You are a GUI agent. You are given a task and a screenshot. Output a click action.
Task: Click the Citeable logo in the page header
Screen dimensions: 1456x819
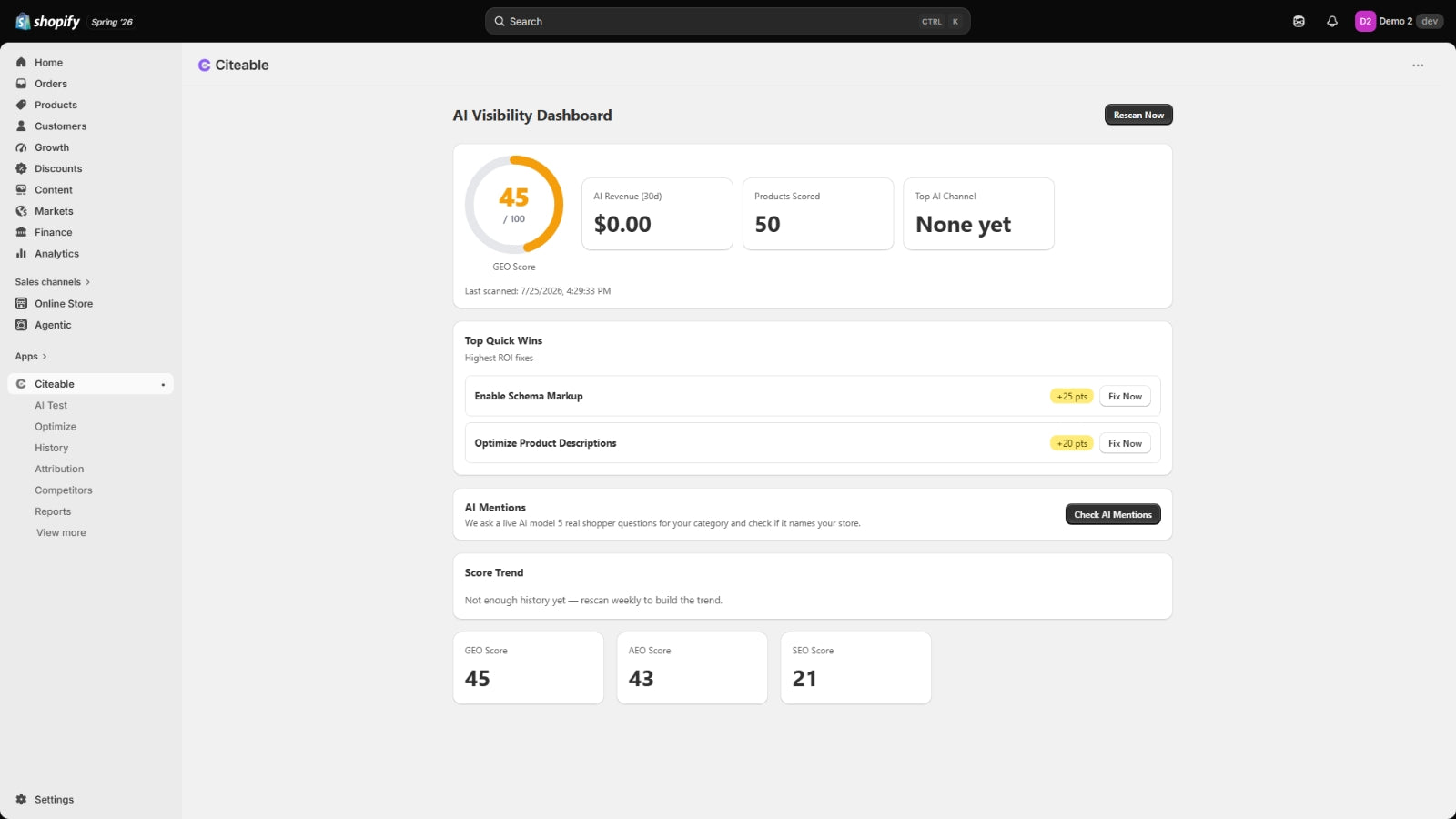[205, 66]
